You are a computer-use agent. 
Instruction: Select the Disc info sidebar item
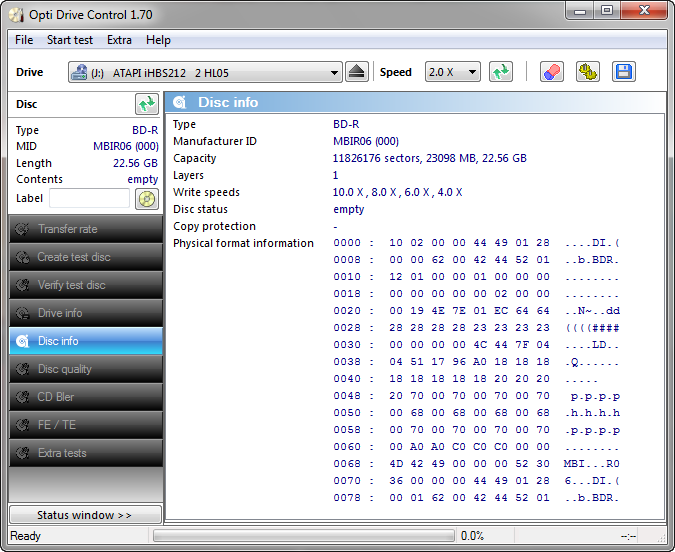pos(86,341)
